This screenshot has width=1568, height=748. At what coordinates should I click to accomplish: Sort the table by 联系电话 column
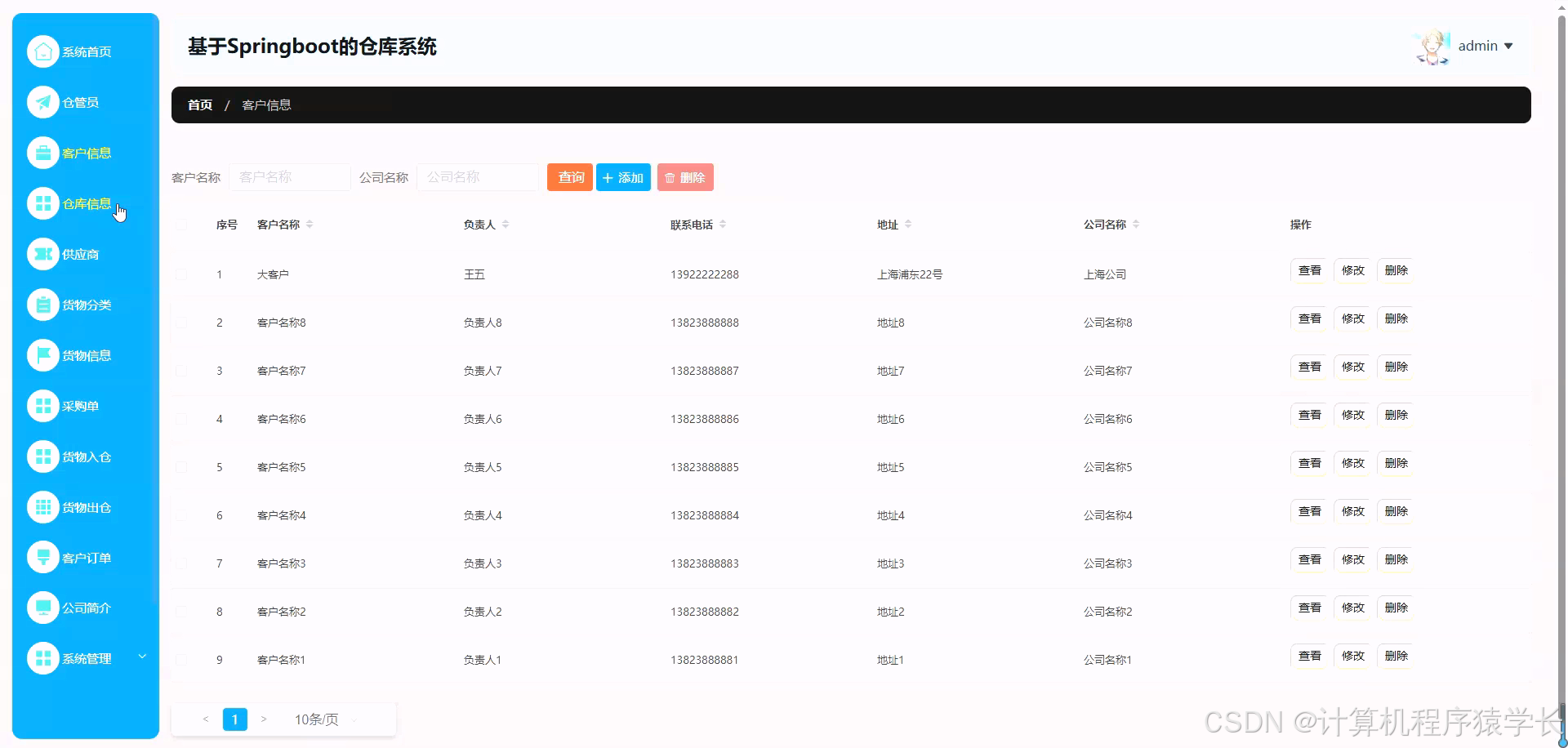tap(722, 225)
